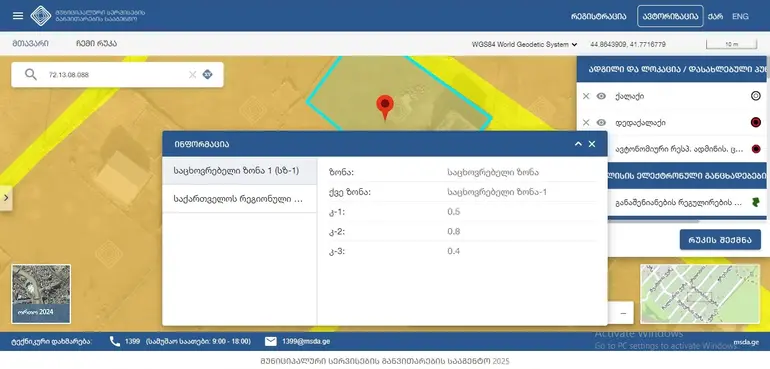Image resolution: width=770 pixels, height=369 pixels.
Task: Click the ავტონომიური რესპ. layer symbol
Action: click(x=756, y=149)
